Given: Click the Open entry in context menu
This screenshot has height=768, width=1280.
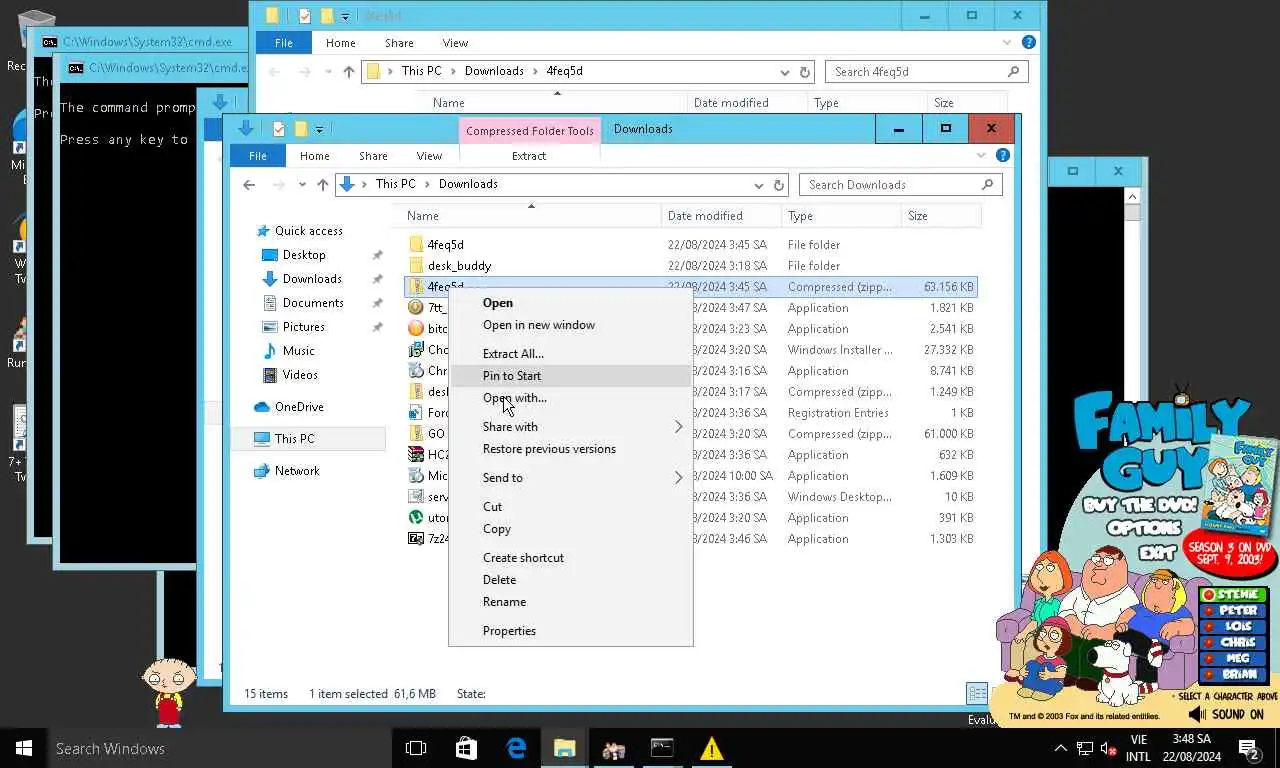Looking at the screenshot, I should pos(497,303).
